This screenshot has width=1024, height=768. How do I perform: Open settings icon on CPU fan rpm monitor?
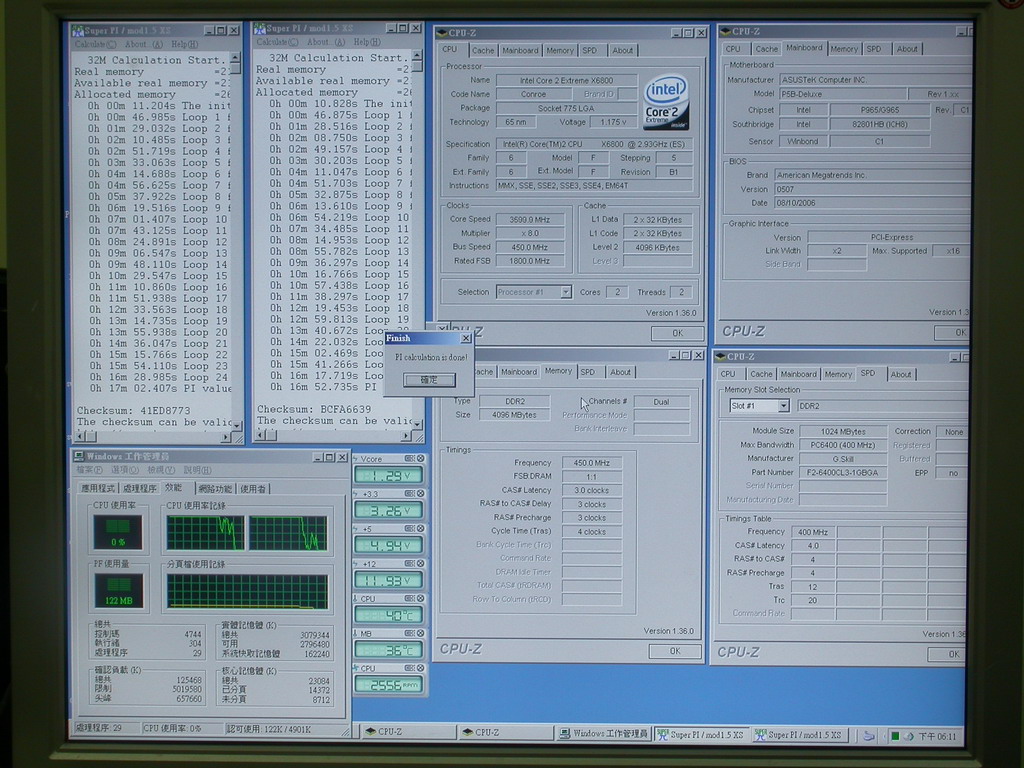tap(409, 668)
